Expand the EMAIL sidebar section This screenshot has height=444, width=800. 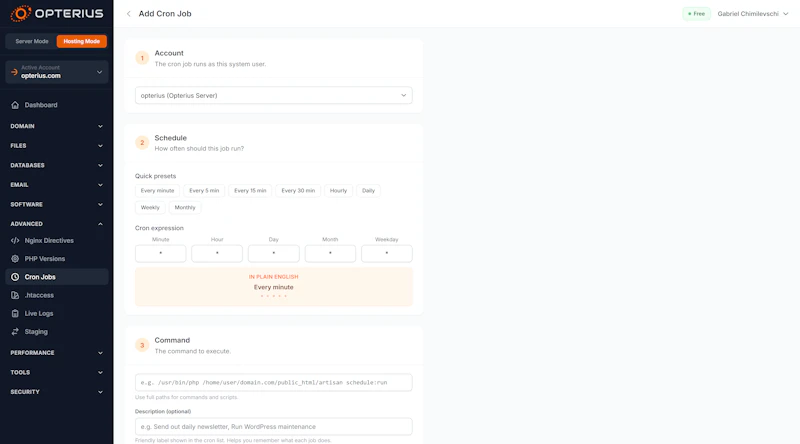point(57,185)
